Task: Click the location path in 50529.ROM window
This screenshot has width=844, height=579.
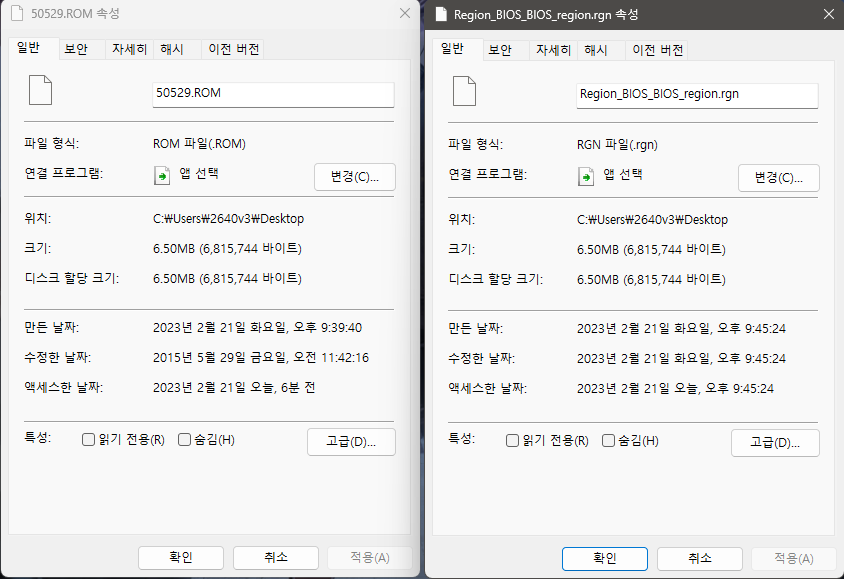Action: tap(229, 219)
